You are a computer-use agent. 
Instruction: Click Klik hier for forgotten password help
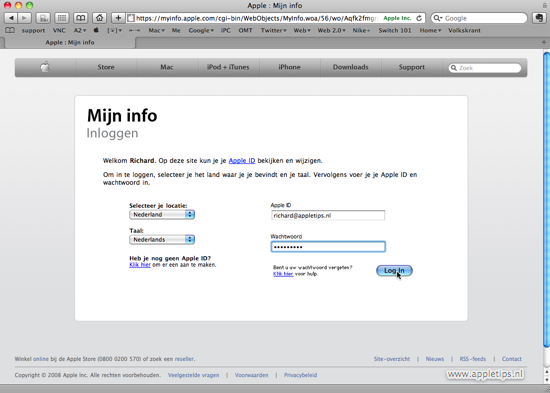283,274
